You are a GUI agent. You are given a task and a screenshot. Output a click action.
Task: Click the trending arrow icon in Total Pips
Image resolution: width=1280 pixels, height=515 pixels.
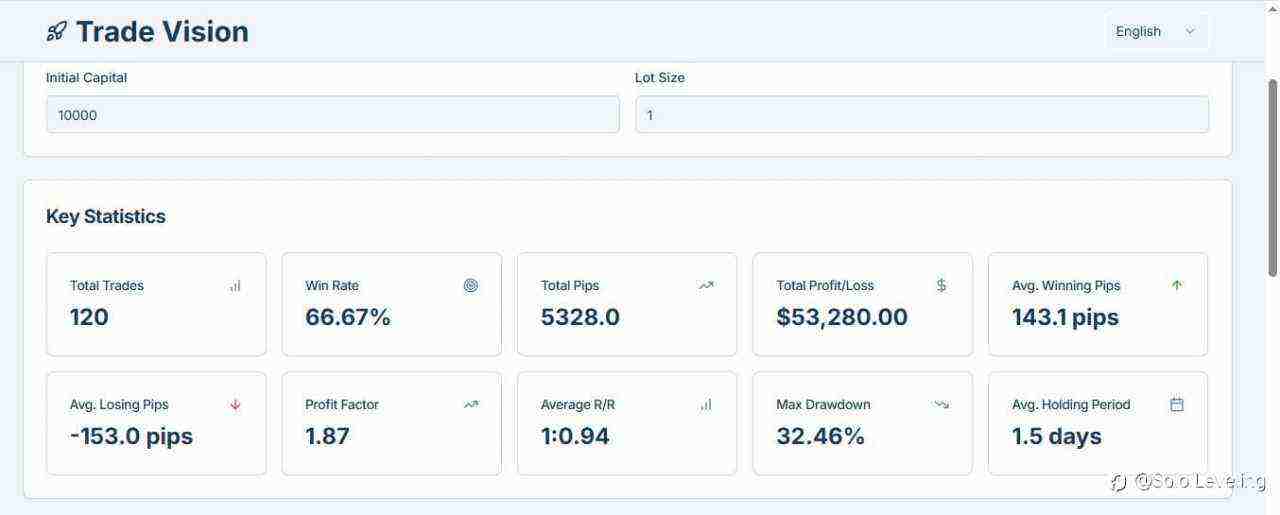coord(706,285)
